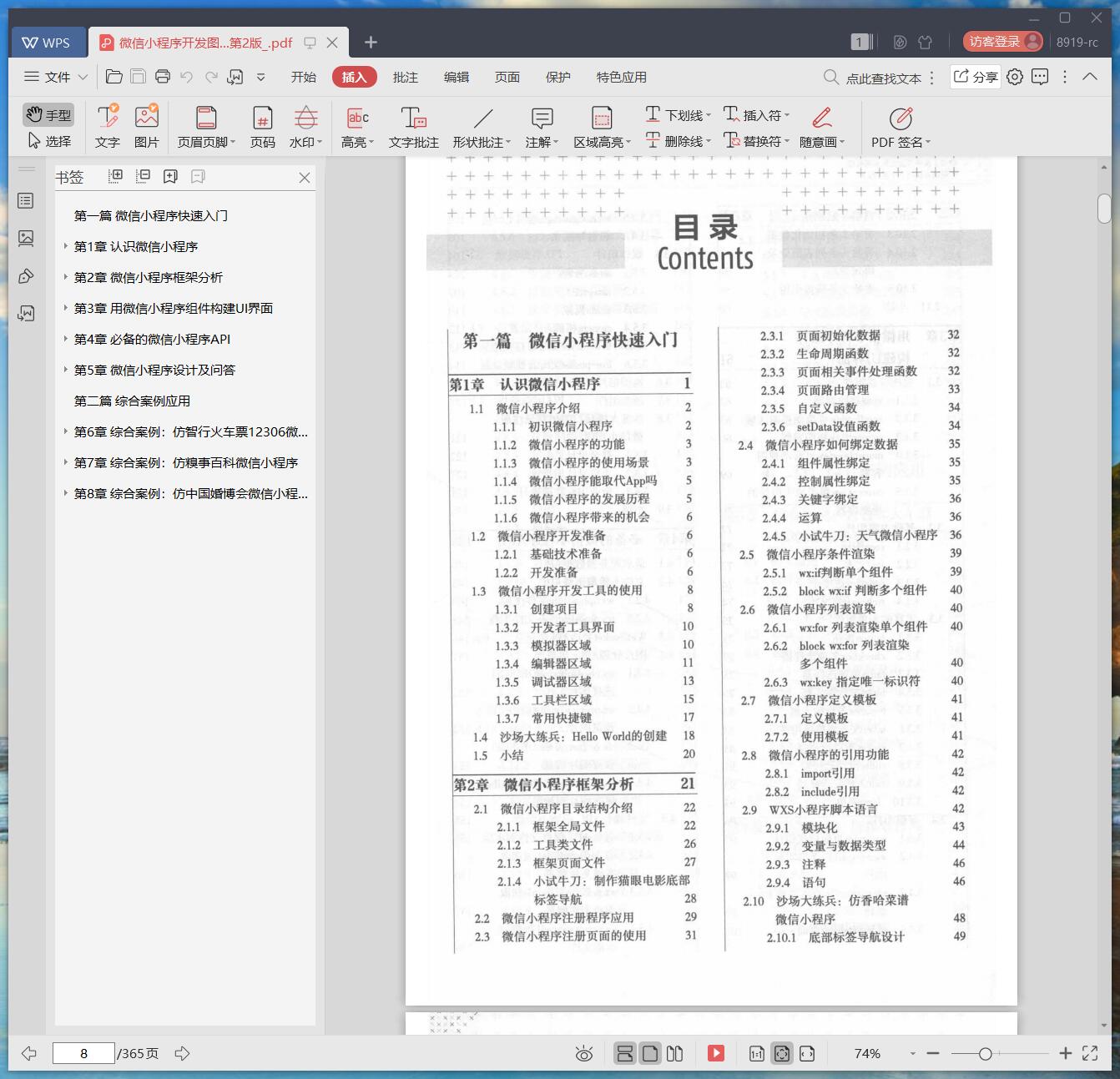
Task: Open the 水印 watermark dropdown
Action: [x=305, y=127]
